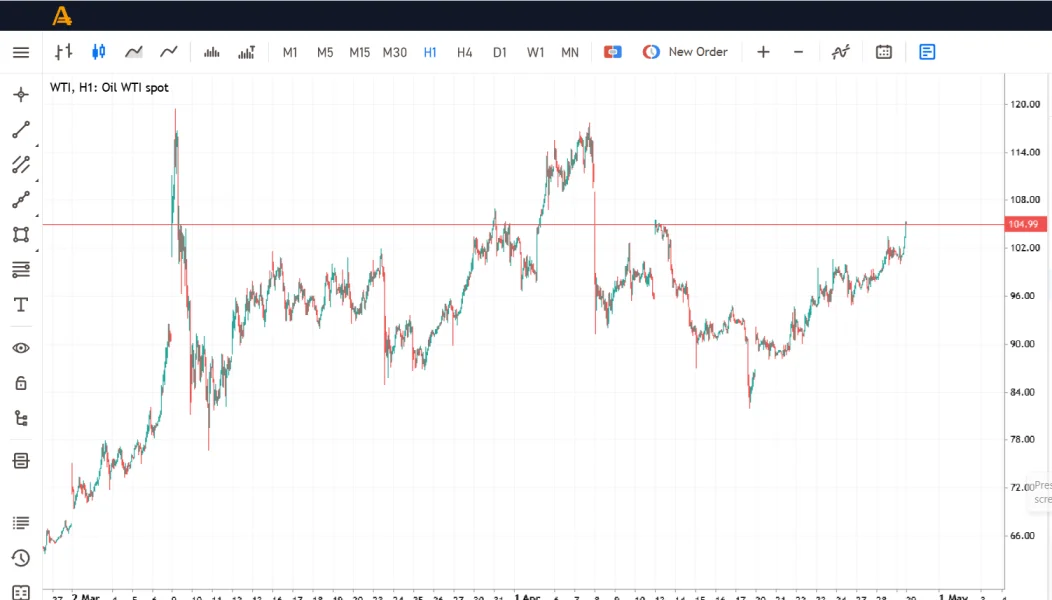Toggle the objects lock icon

tap(21, 383)
